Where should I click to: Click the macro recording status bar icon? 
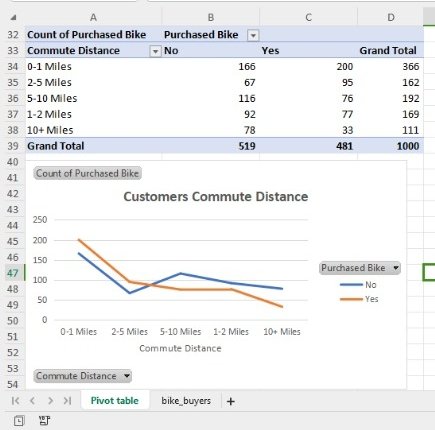coord(19,421)
